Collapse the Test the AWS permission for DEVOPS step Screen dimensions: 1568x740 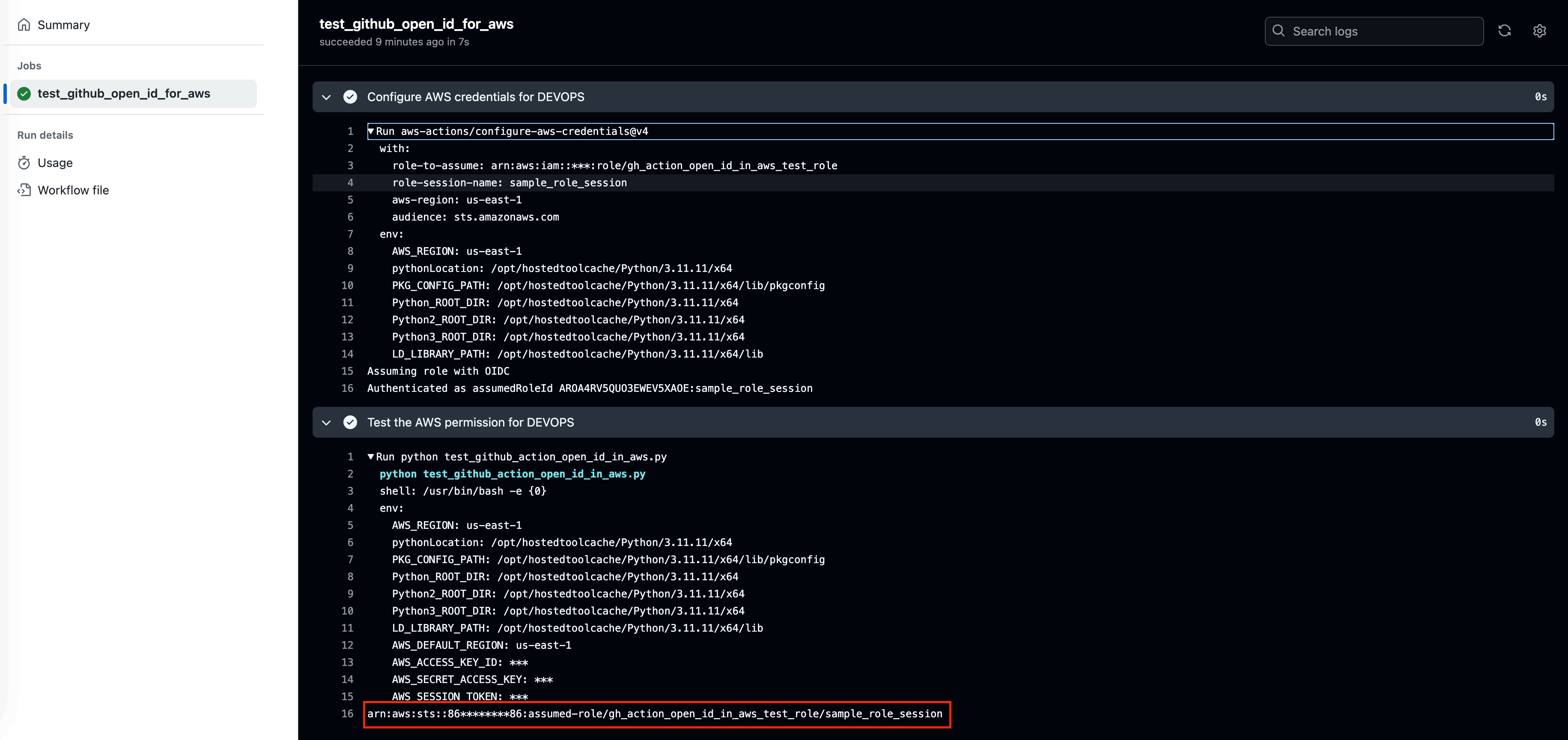(x=326, y=422)
